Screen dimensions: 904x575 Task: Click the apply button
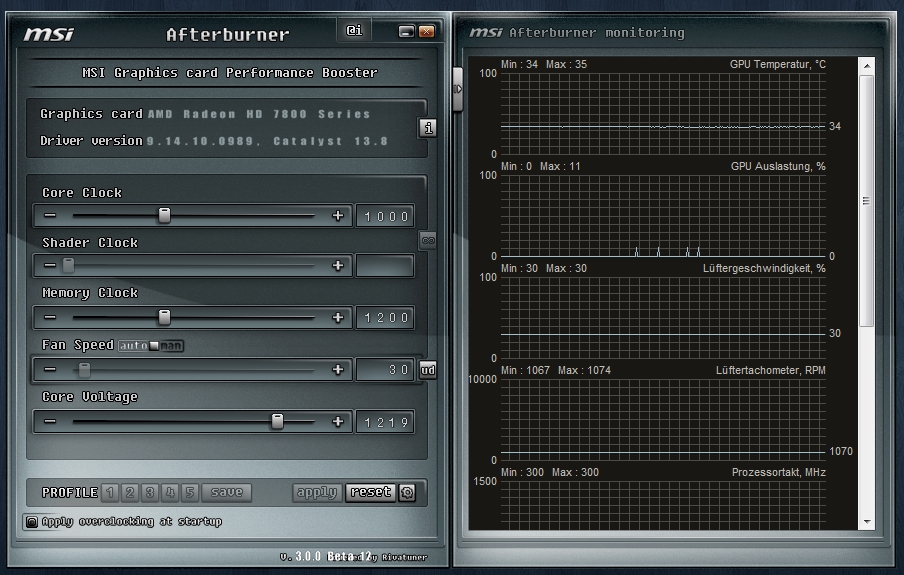tap(317, 493)
